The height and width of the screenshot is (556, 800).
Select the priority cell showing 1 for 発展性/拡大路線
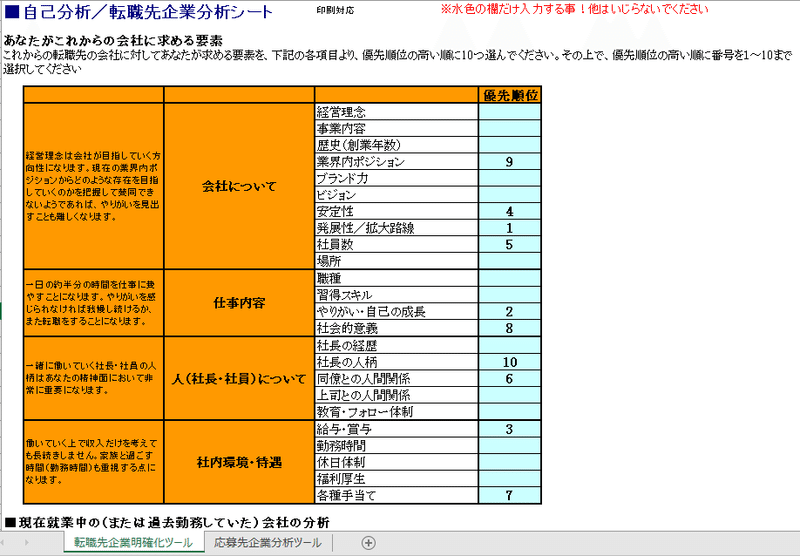[510, 228]
